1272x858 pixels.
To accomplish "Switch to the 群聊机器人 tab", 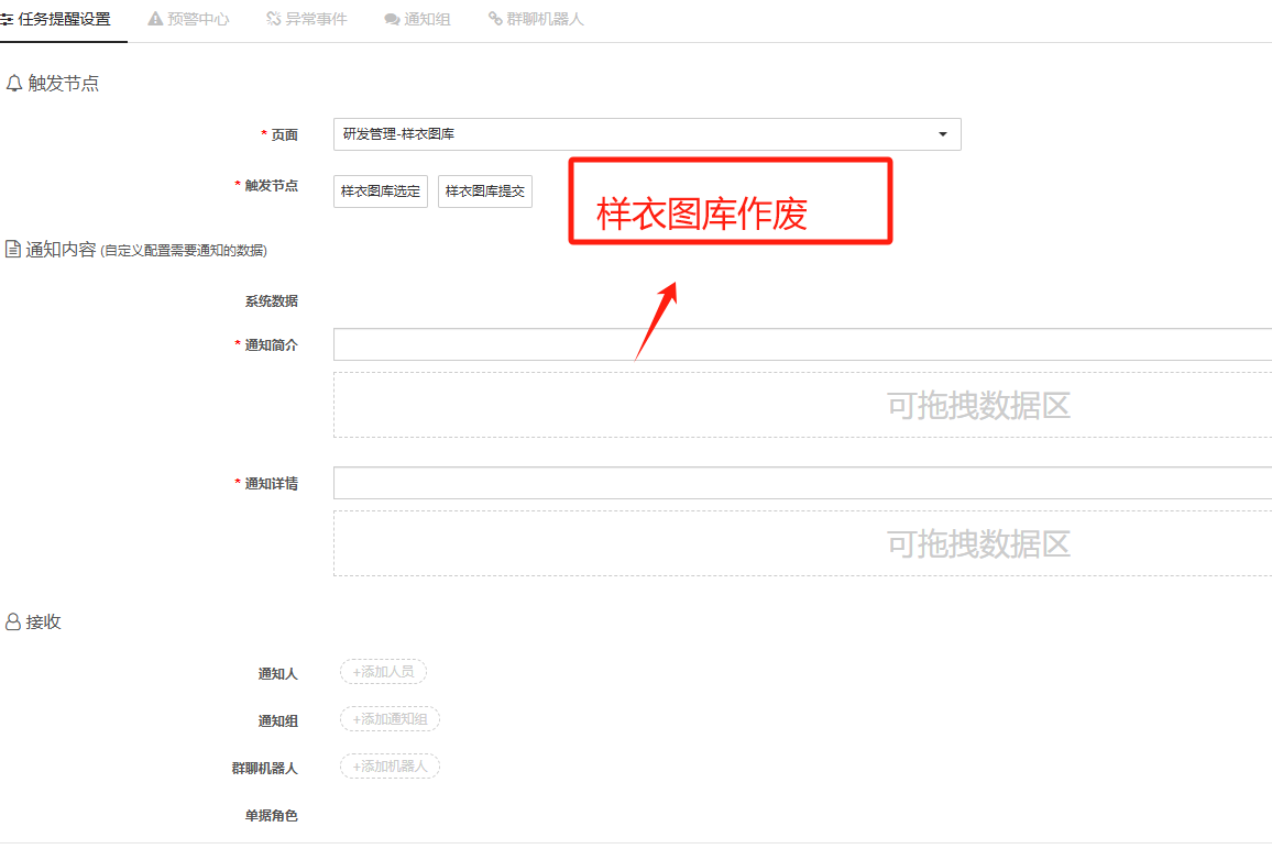I will pos(535,19).
